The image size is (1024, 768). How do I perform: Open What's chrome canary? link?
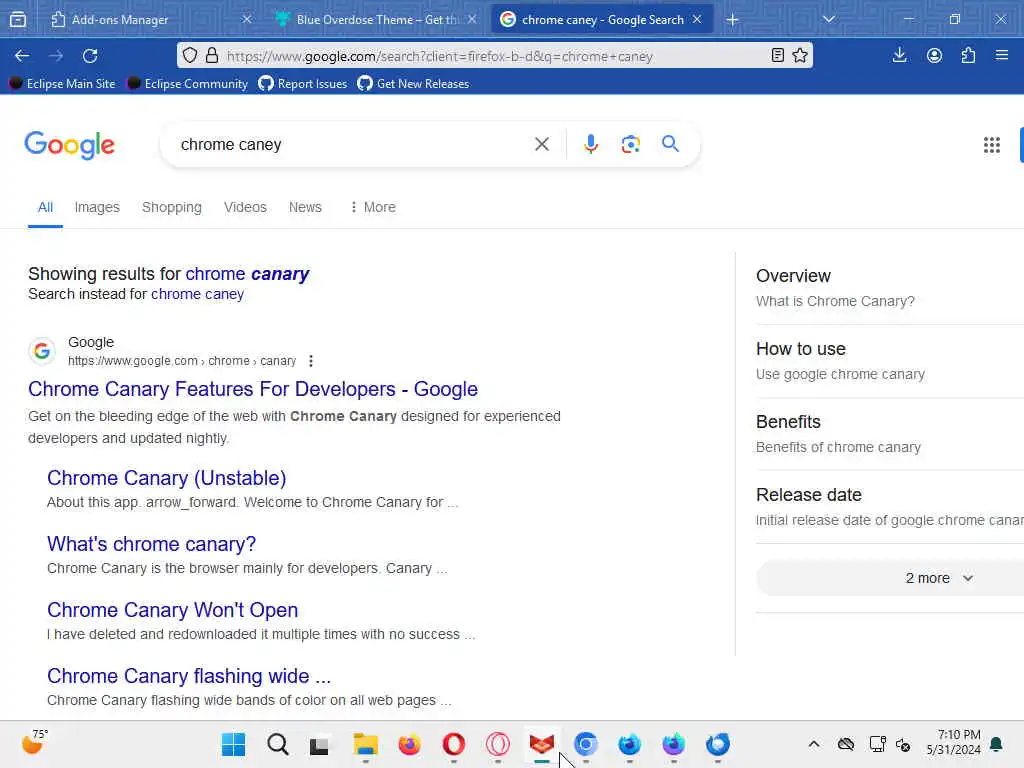[x=152, y=544]
